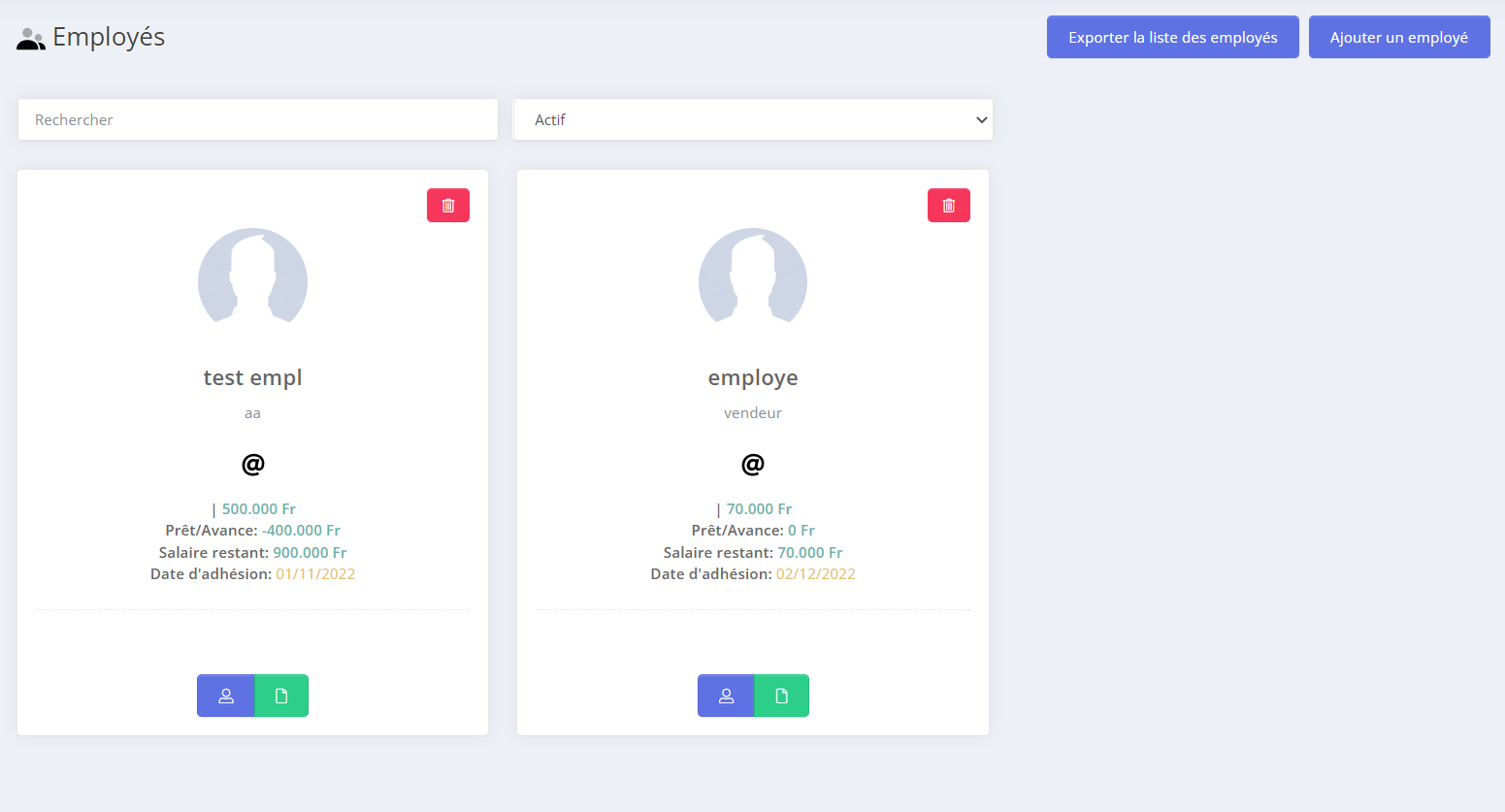This screenshot has height=812, width=1505.
Task: Click green document icon for employe
Action: pos(781,696)
